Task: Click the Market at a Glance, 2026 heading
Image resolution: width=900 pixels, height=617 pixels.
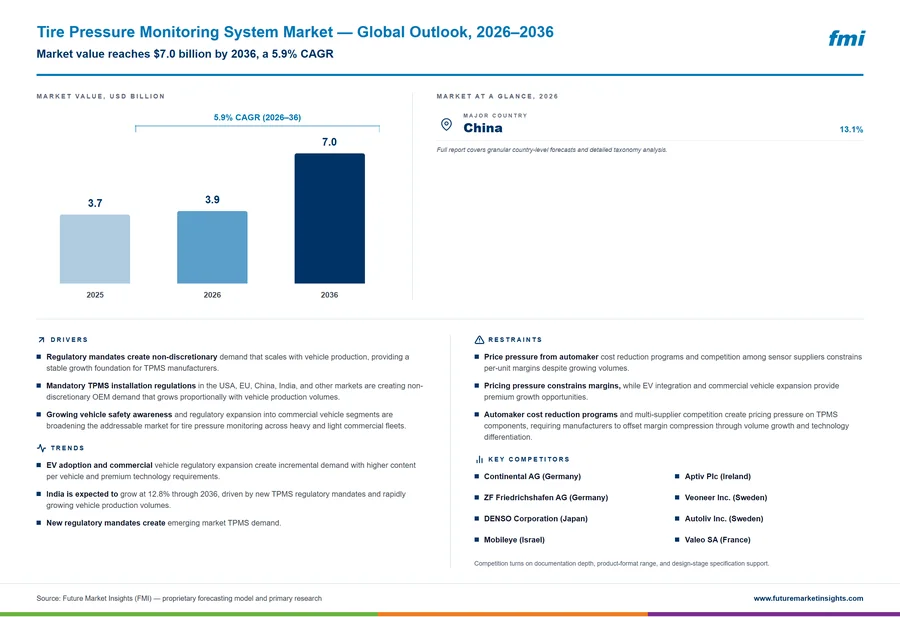Action: [x=497, y=96]
